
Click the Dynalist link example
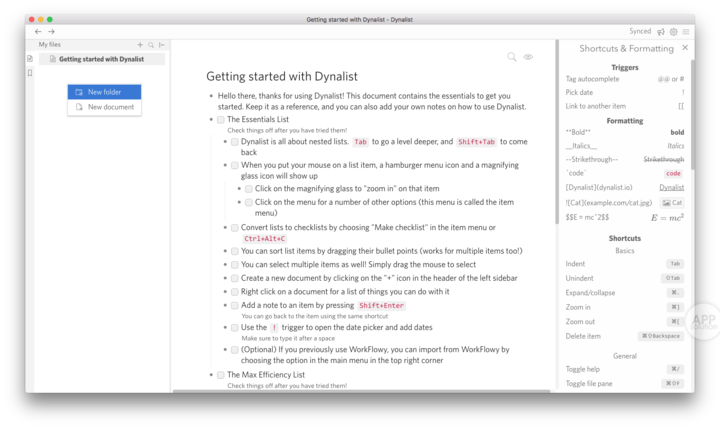[671, 187]
